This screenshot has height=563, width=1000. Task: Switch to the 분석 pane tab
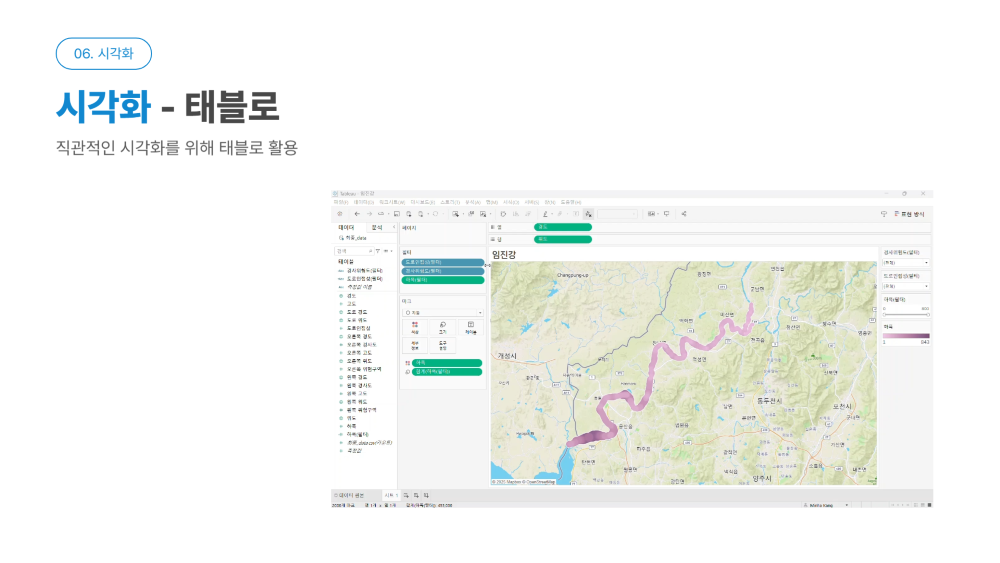click(377, 228)
